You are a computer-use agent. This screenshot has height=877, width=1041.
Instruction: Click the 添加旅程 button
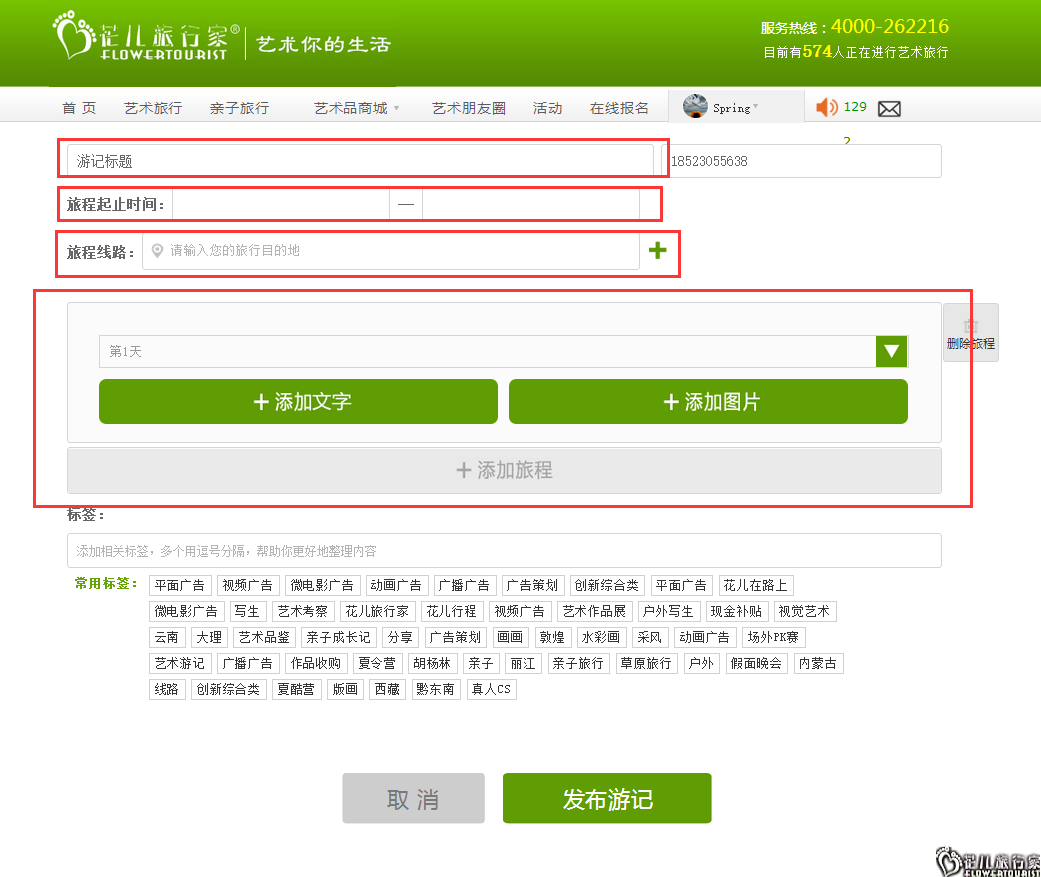[x=504, y=470]
